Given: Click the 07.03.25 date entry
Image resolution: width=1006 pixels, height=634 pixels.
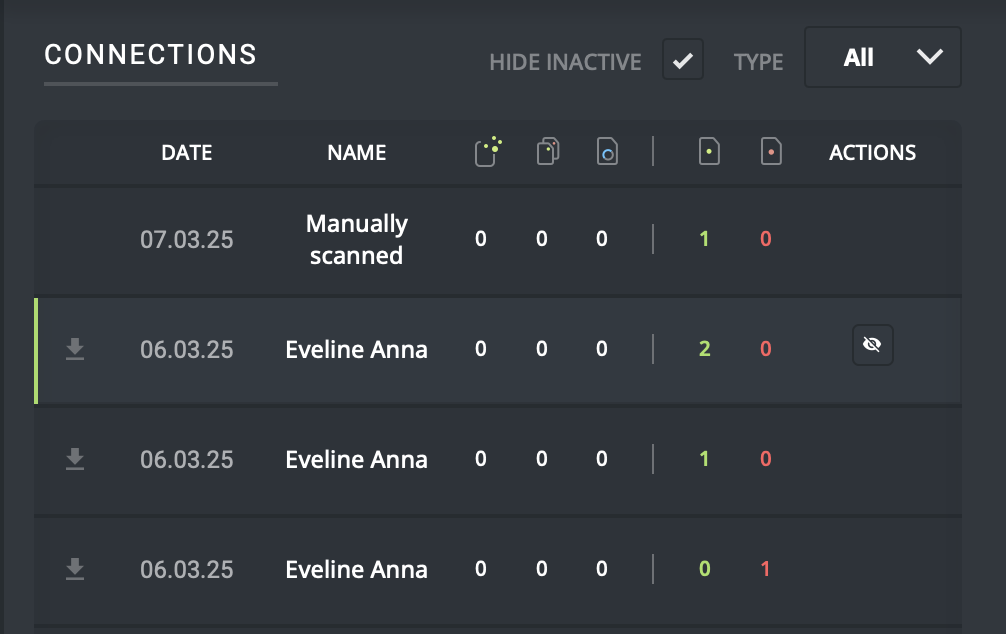Looking at the screenshot, I should pos(187,240).
